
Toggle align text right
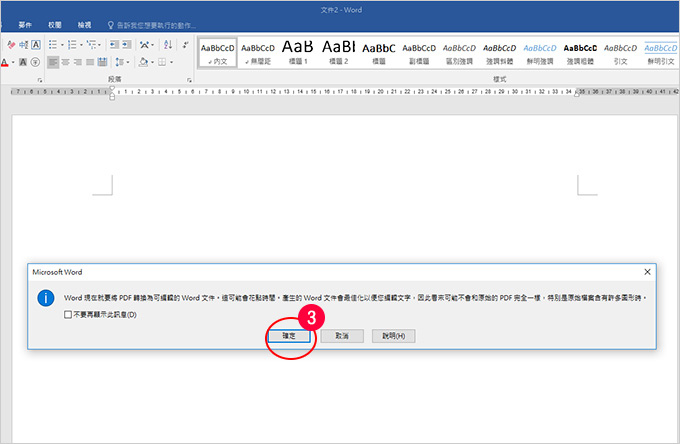(x=78, y=62)
